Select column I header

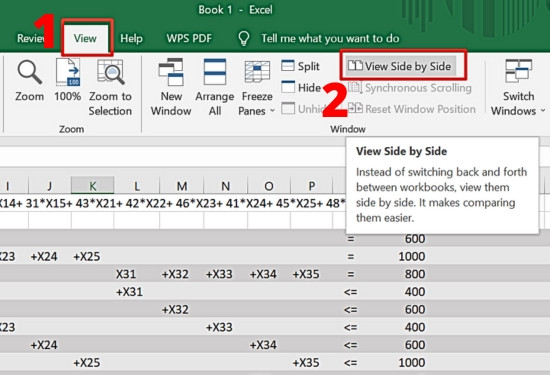tap(8, 185)
